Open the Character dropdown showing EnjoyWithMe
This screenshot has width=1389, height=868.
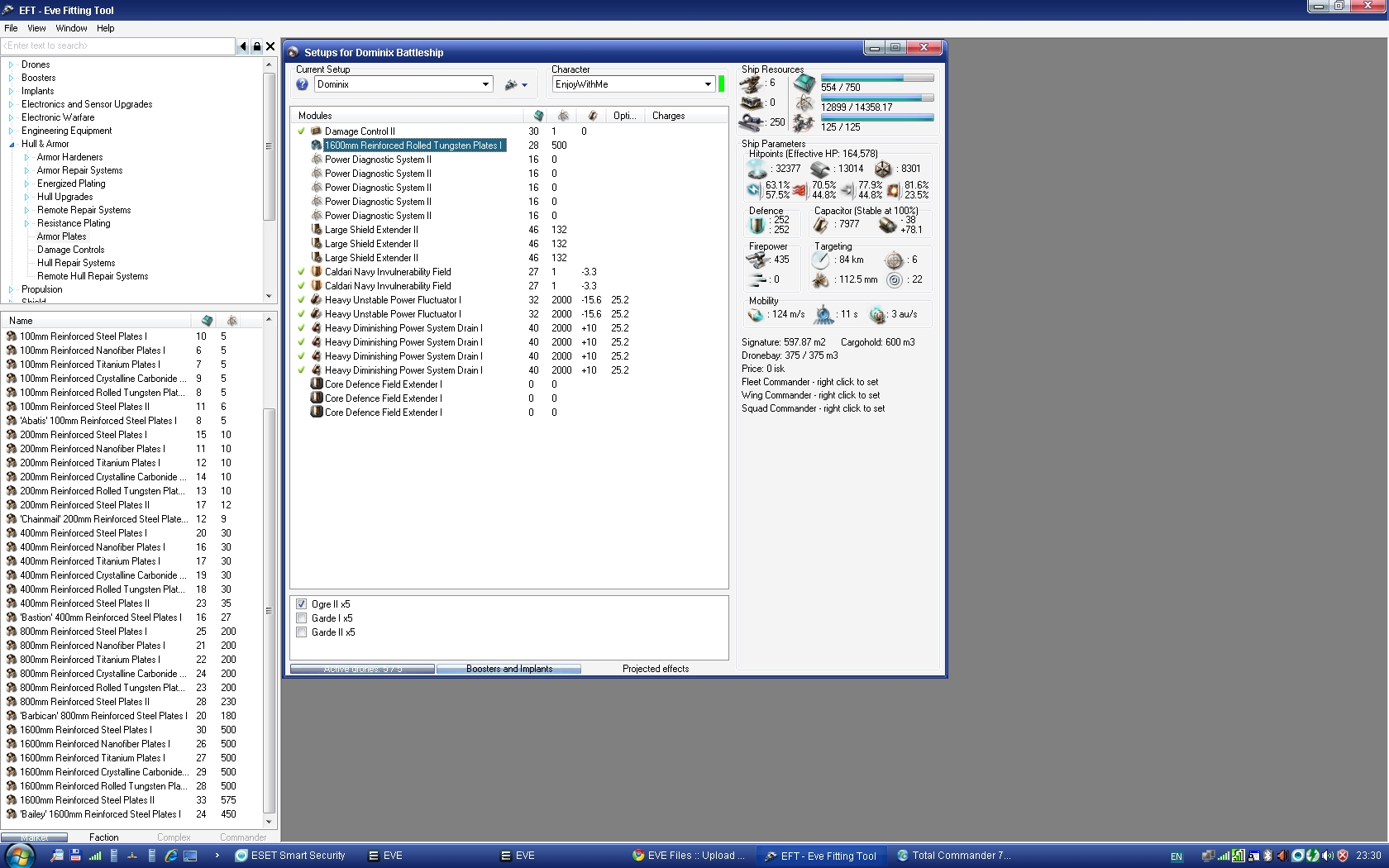(708, 84)
